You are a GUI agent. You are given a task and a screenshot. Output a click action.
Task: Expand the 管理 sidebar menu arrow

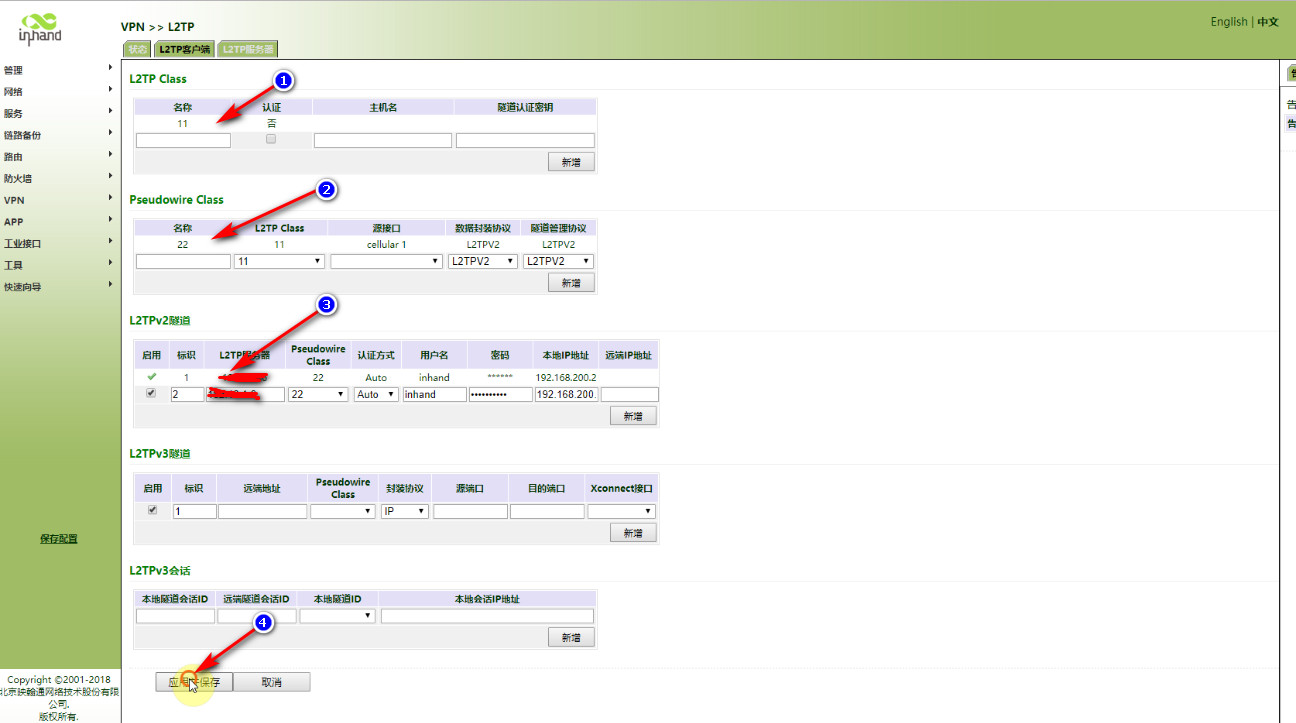point(110,69)
